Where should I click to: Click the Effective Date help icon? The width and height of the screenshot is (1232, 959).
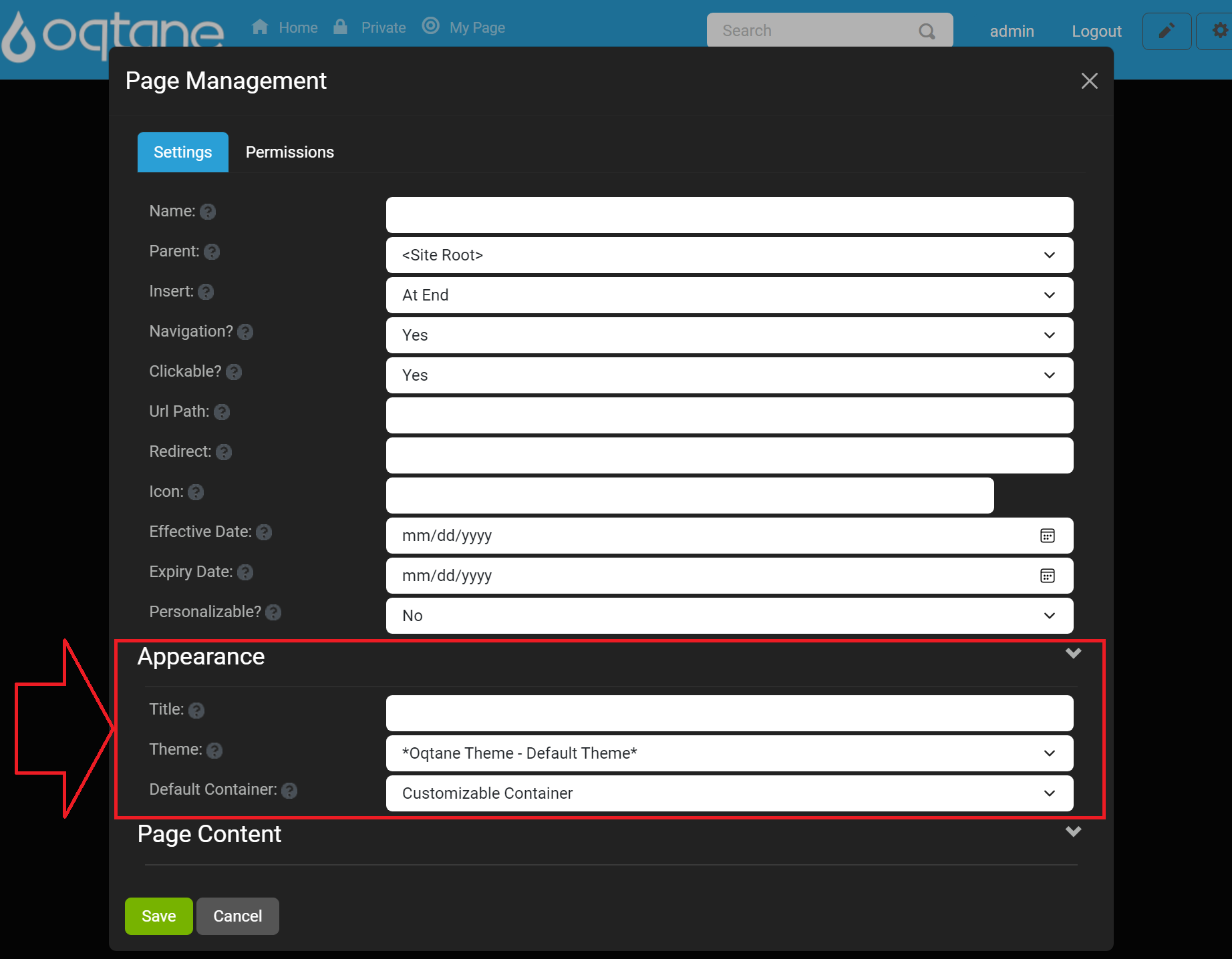tap(264, 532)
